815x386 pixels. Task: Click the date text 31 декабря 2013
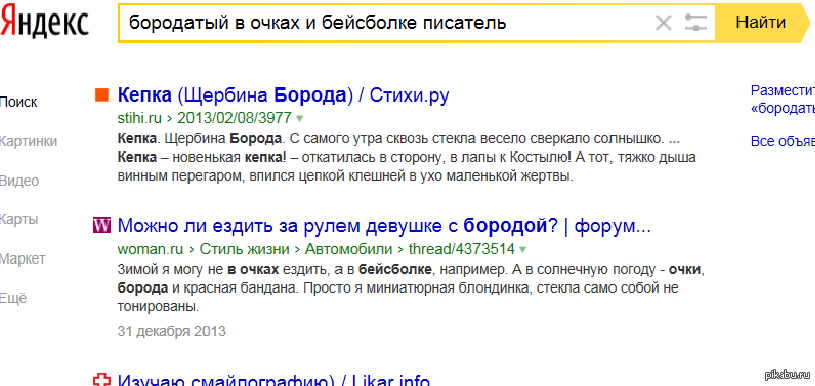172,331
